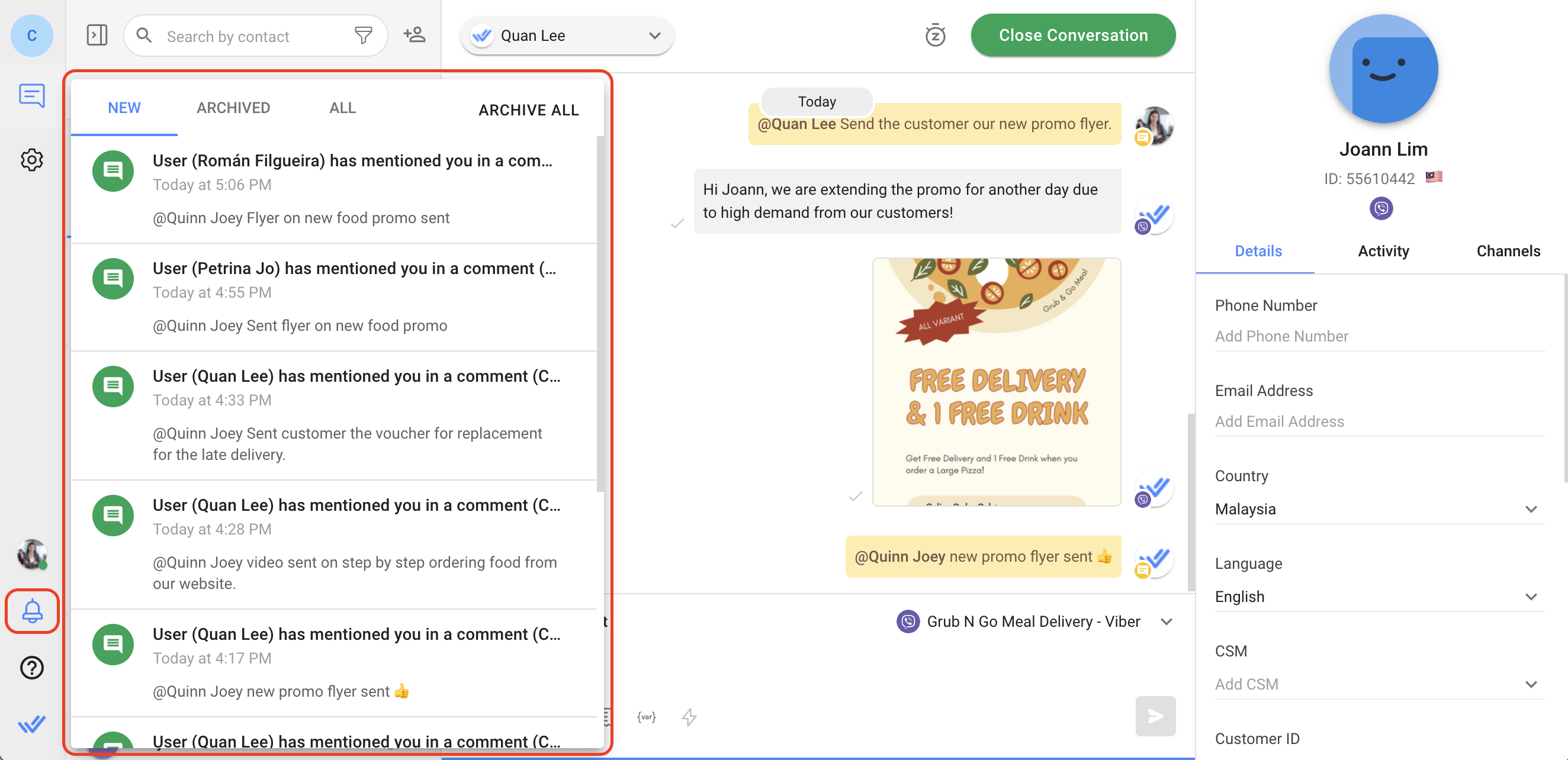Switch to the ARCHIVED tab

click(x=233, y=108)
